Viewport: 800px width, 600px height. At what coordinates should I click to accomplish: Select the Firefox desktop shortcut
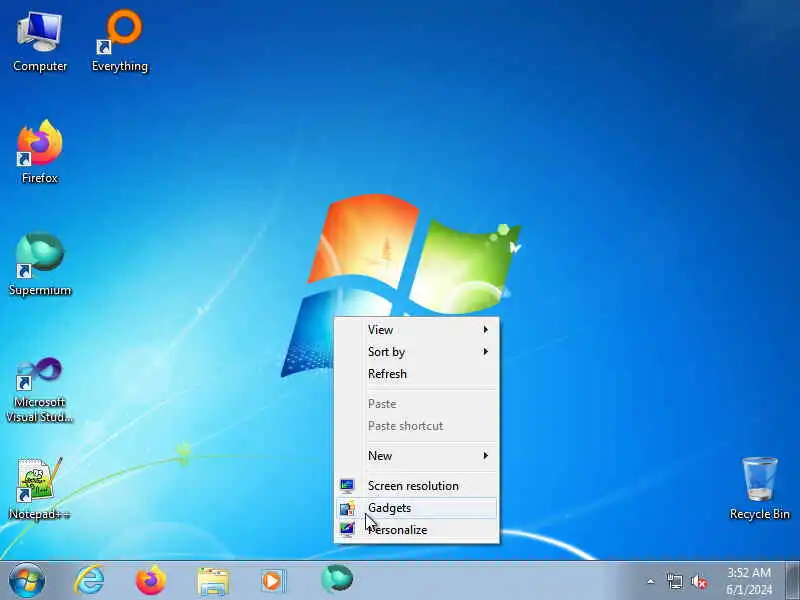40,152
